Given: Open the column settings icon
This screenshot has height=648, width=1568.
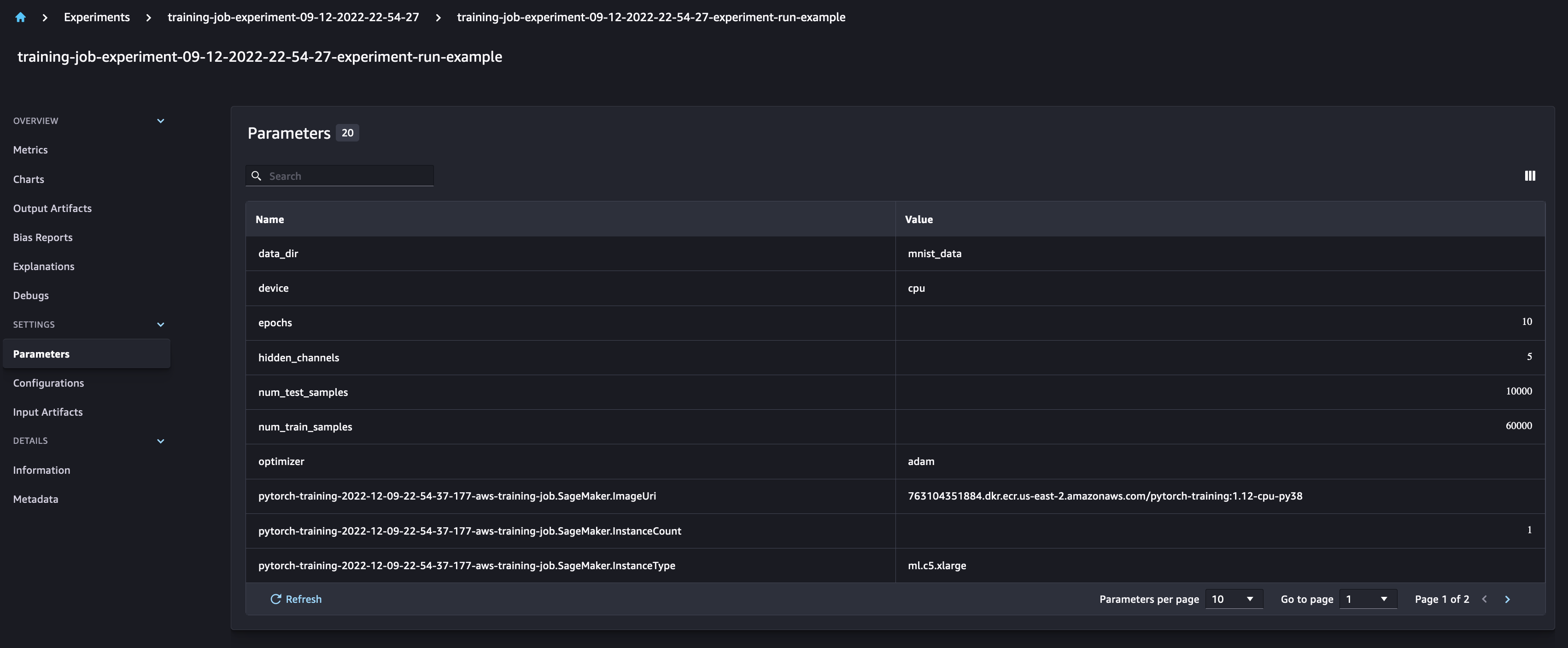Looking at the screenshot, I should coord(1530,176).
